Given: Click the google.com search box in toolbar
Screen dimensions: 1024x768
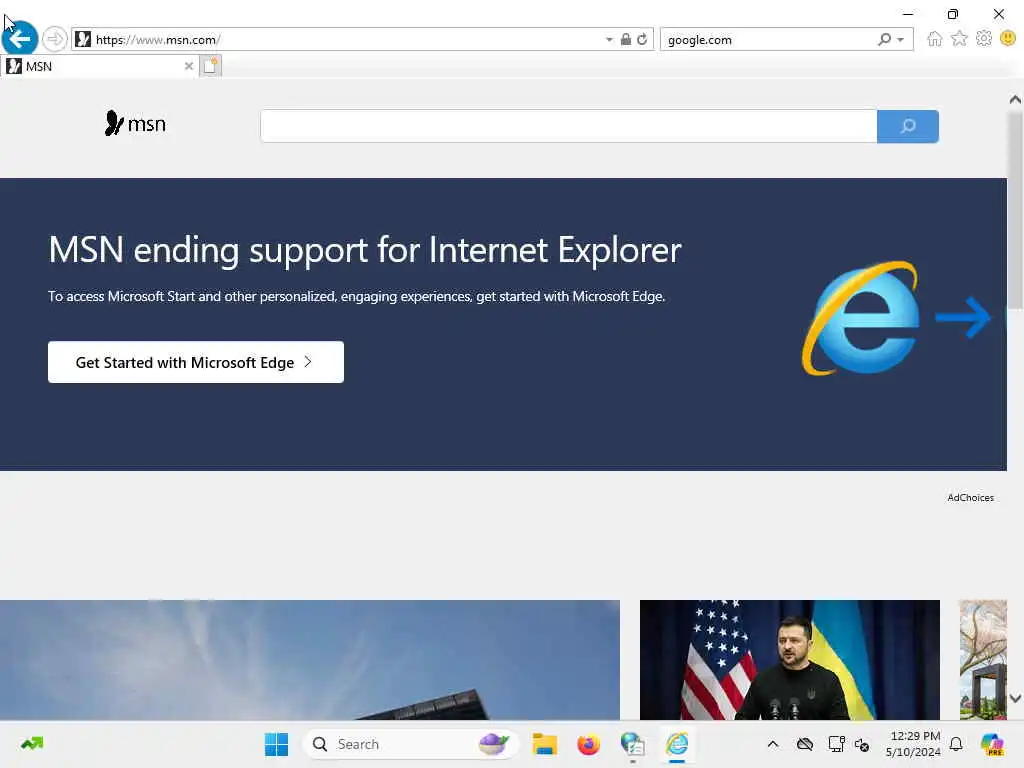Looking at the screenshot, I should coord(769,39).
